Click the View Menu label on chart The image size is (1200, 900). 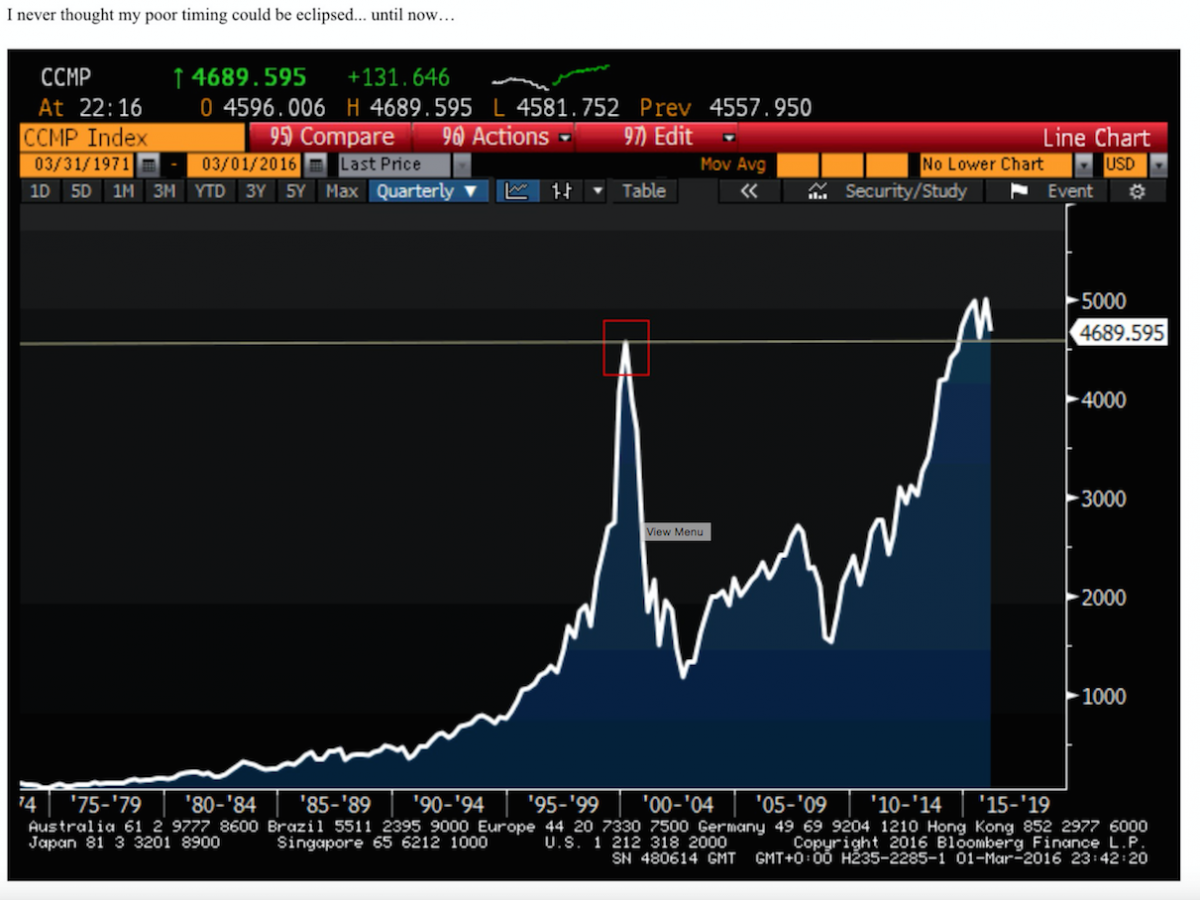coord(675,532)
